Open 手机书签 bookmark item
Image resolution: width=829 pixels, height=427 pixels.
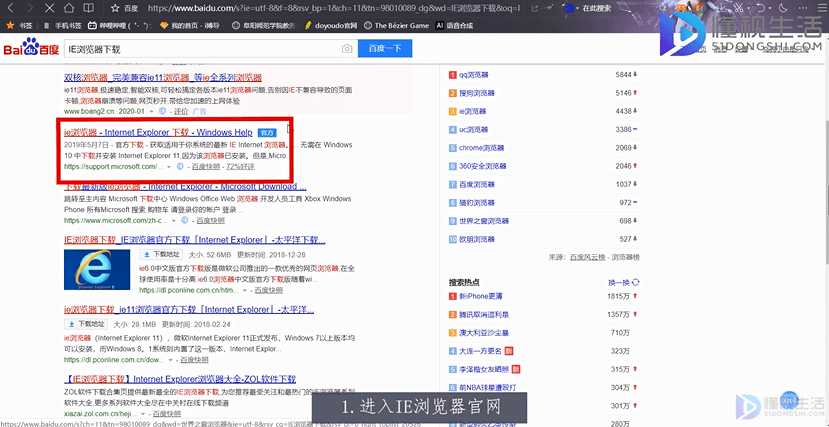click(63, 25)
